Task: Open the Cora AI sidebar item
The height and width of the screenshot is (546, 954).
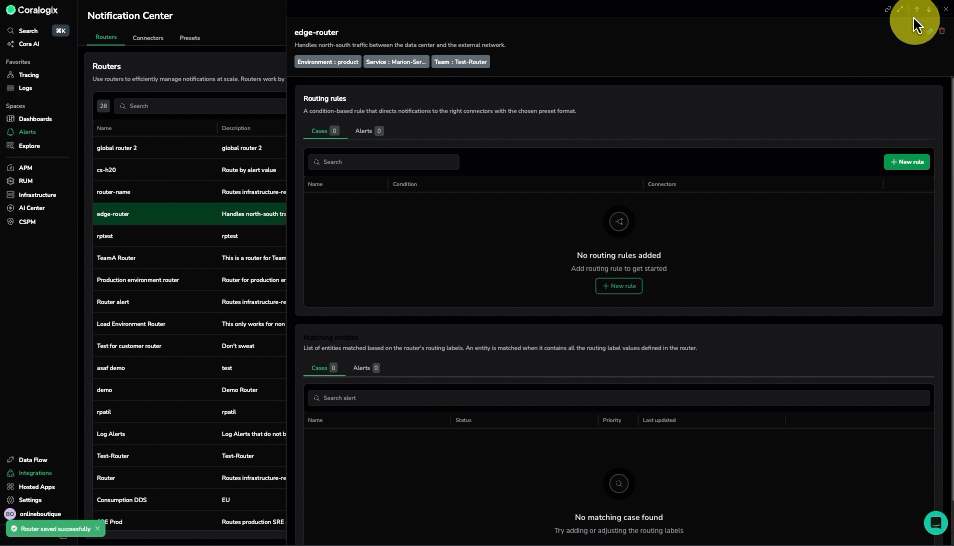Action: tap(29, 44)
